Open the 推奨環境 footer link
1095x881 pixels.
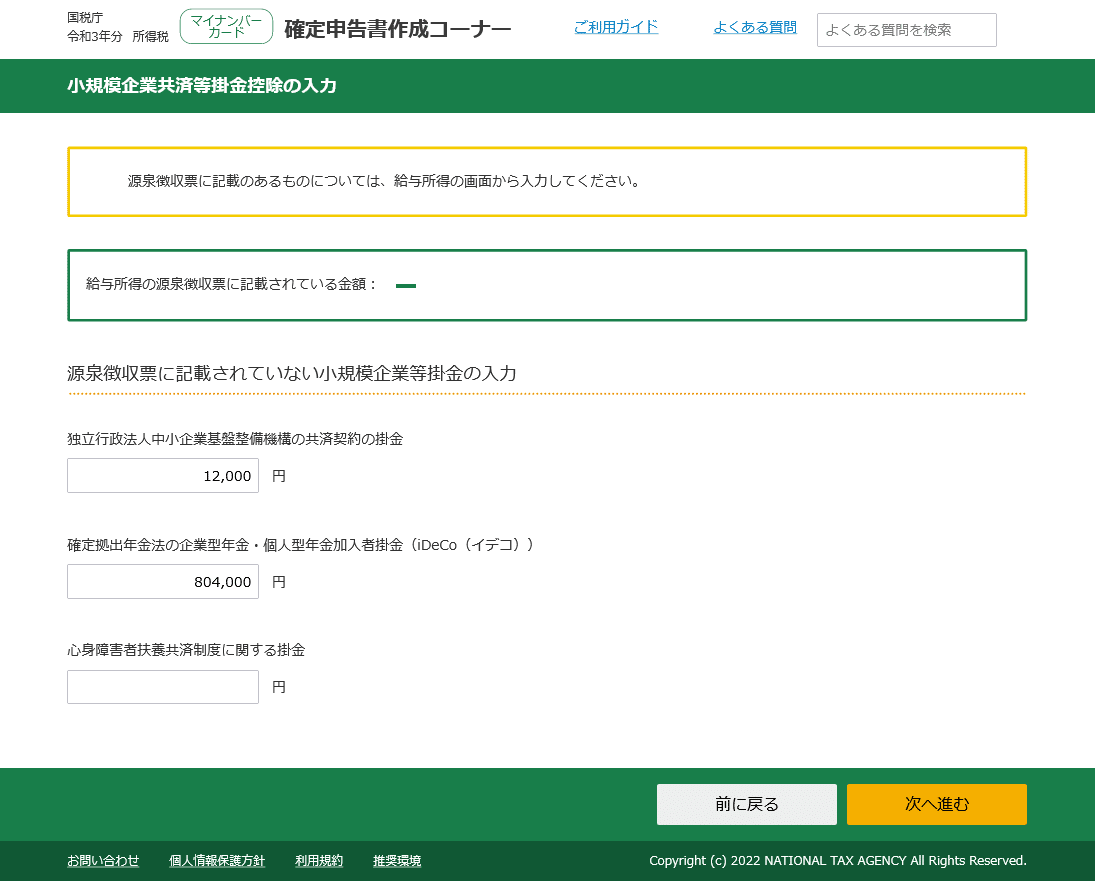(x=396, y=860)
